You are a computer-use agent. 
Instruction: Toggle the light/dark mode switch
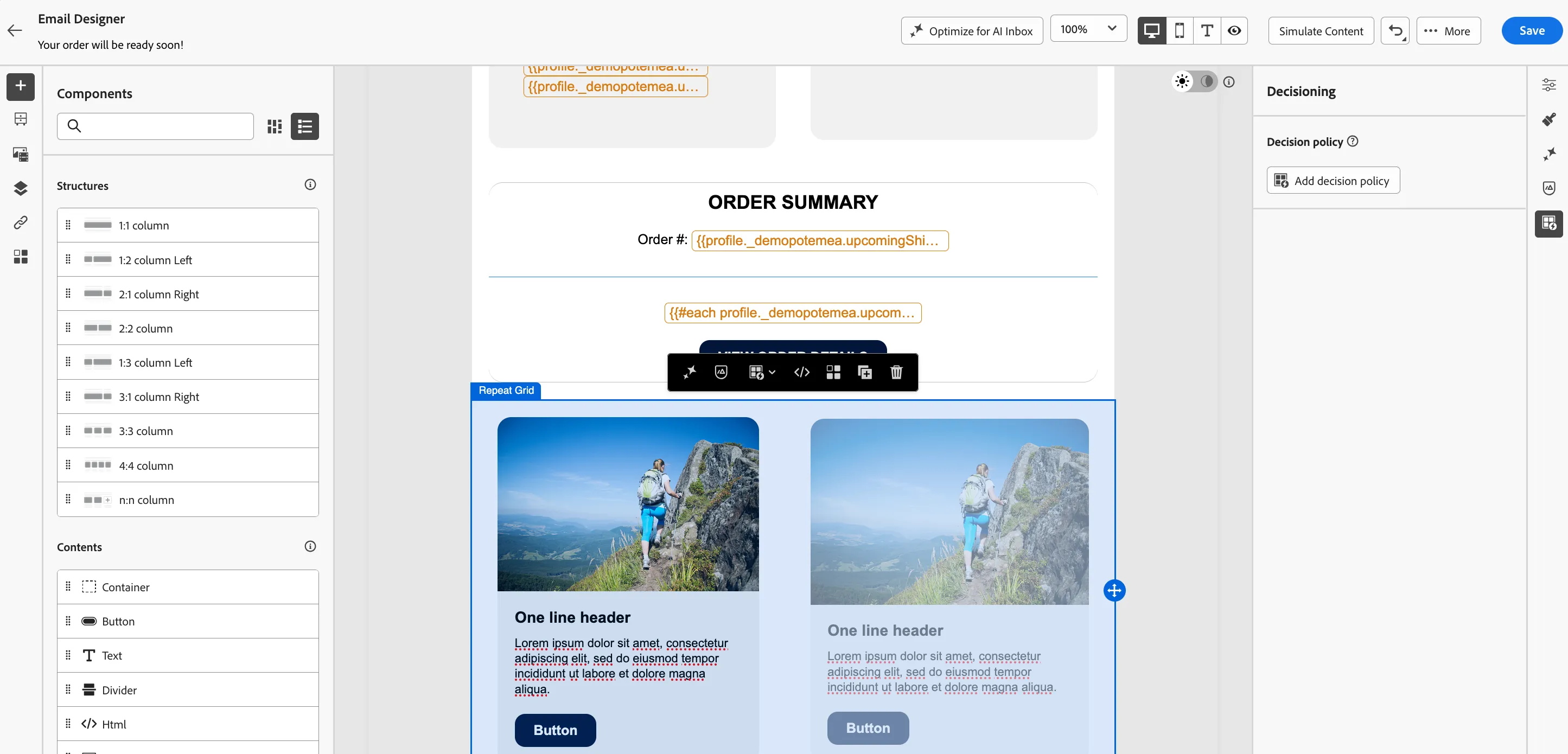(x=1194, y=81)
